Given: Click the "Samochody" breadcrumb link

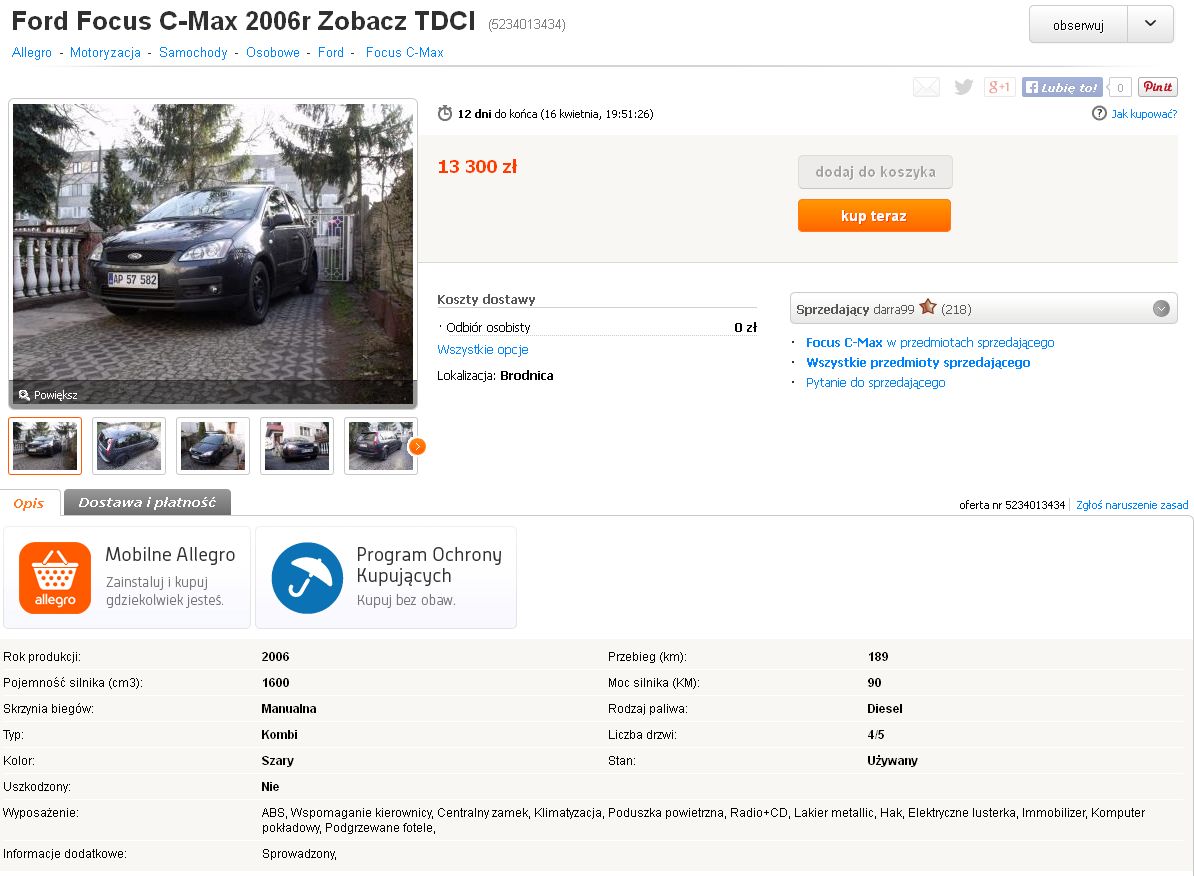Looking at the screenshot, I should (193, 53).
